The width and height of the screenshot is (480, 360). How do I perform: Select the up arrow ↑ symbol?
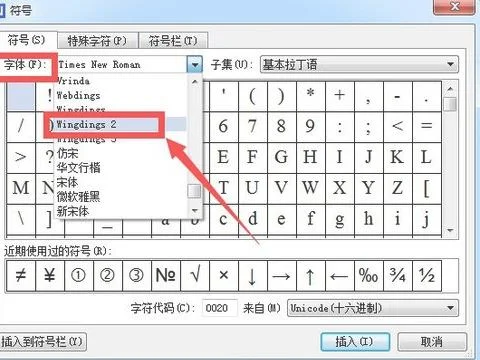[x=311, y=276]
